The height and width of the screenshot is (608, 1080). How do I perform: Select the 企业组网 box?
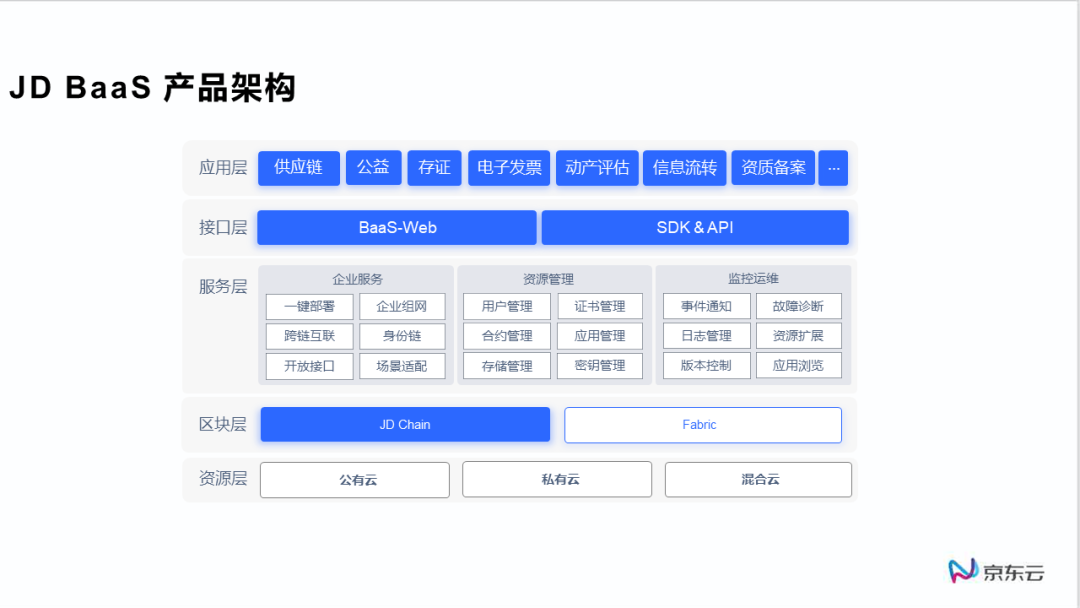click(x=402, y=306)
